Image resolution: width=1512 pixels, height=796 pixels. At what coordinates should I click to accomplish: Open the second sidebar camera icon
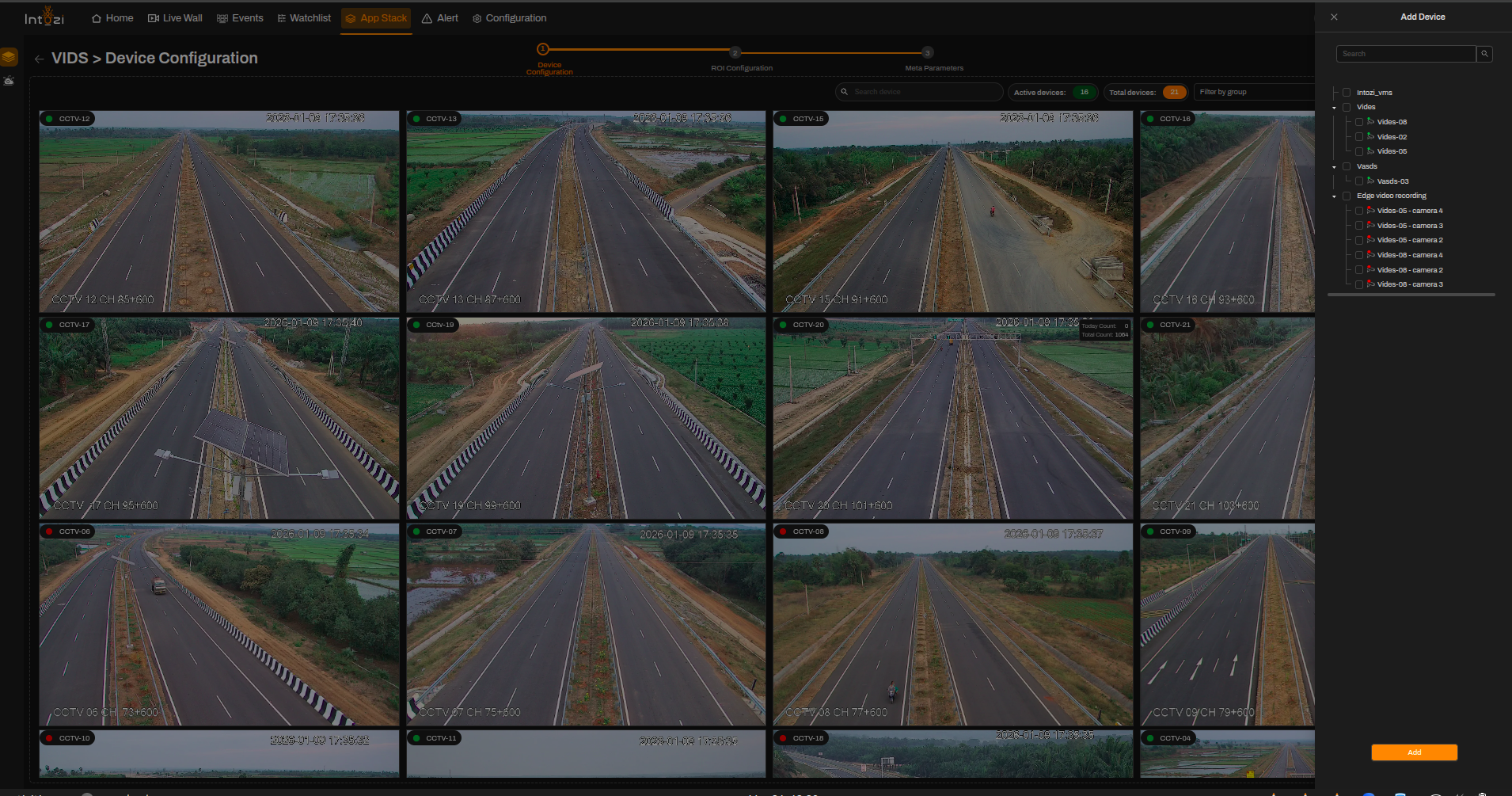[9, 81]
